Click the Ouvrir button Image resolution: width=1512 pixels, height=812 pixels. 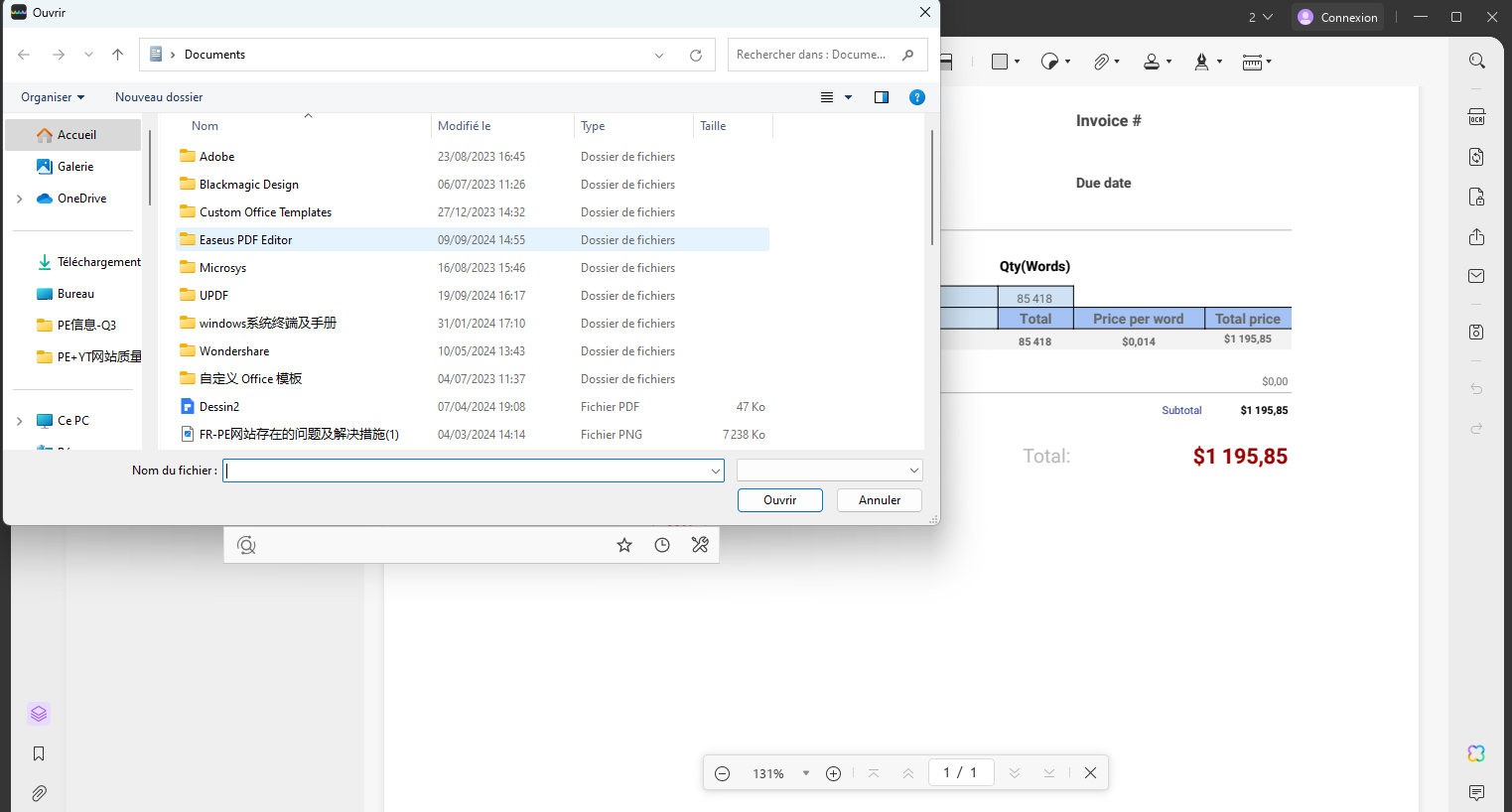pos(780,500)
